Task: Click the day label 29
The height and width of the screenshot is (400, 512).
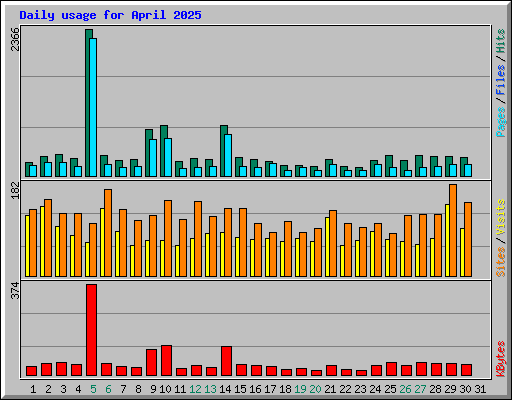Action: pos(450,389)
